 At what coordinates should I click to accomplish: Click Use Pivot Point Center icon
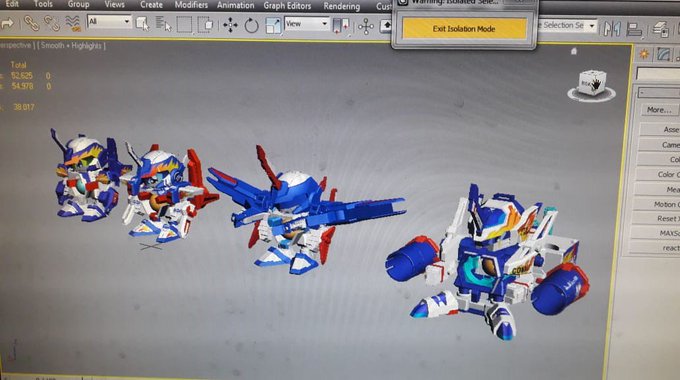click(x=341, y=26)
